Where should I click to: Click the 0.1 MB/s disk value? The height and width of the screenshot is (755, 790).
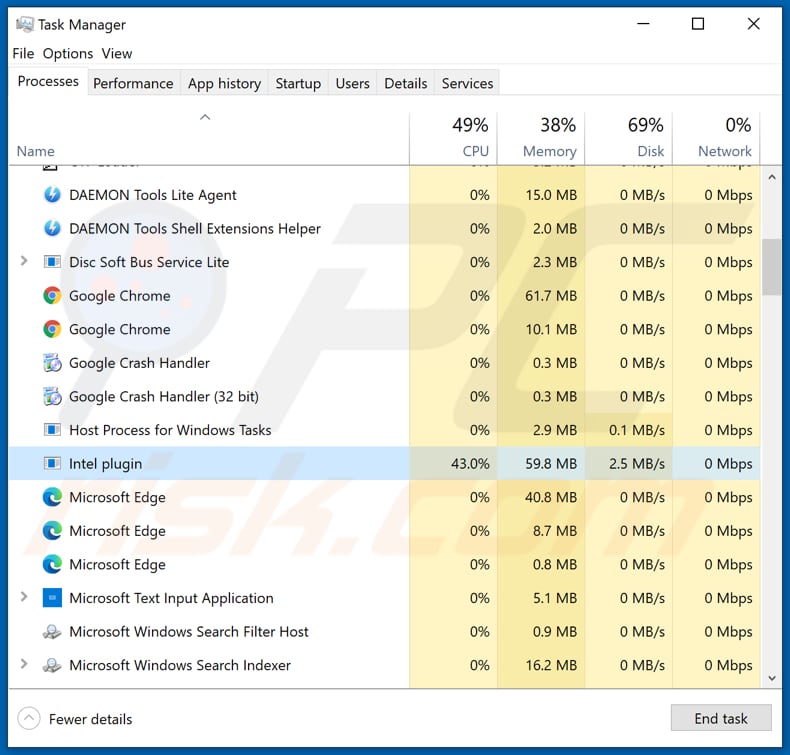pos(637,430)
